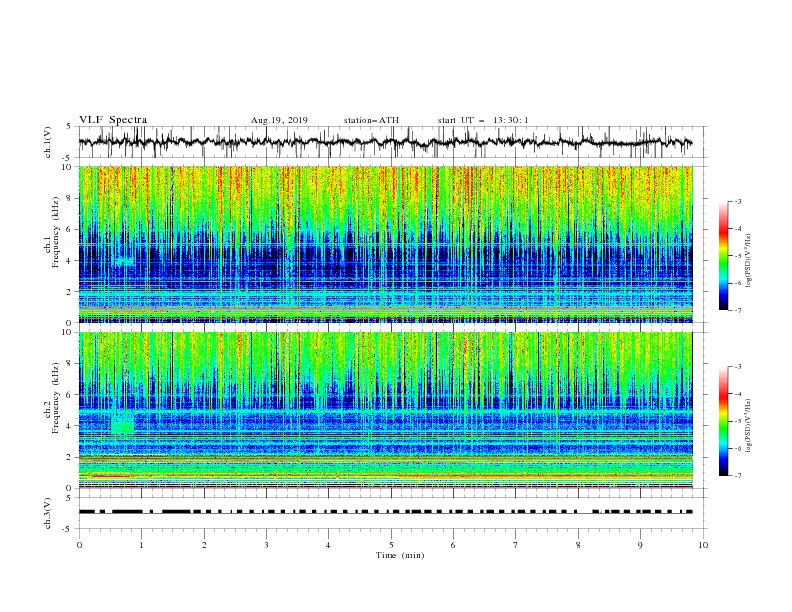The width and height of the screenshot is (792, 612).
Task: Click the "6" frequency tick of ch.2 spectrogram
Action: click(x=70, y=394)
